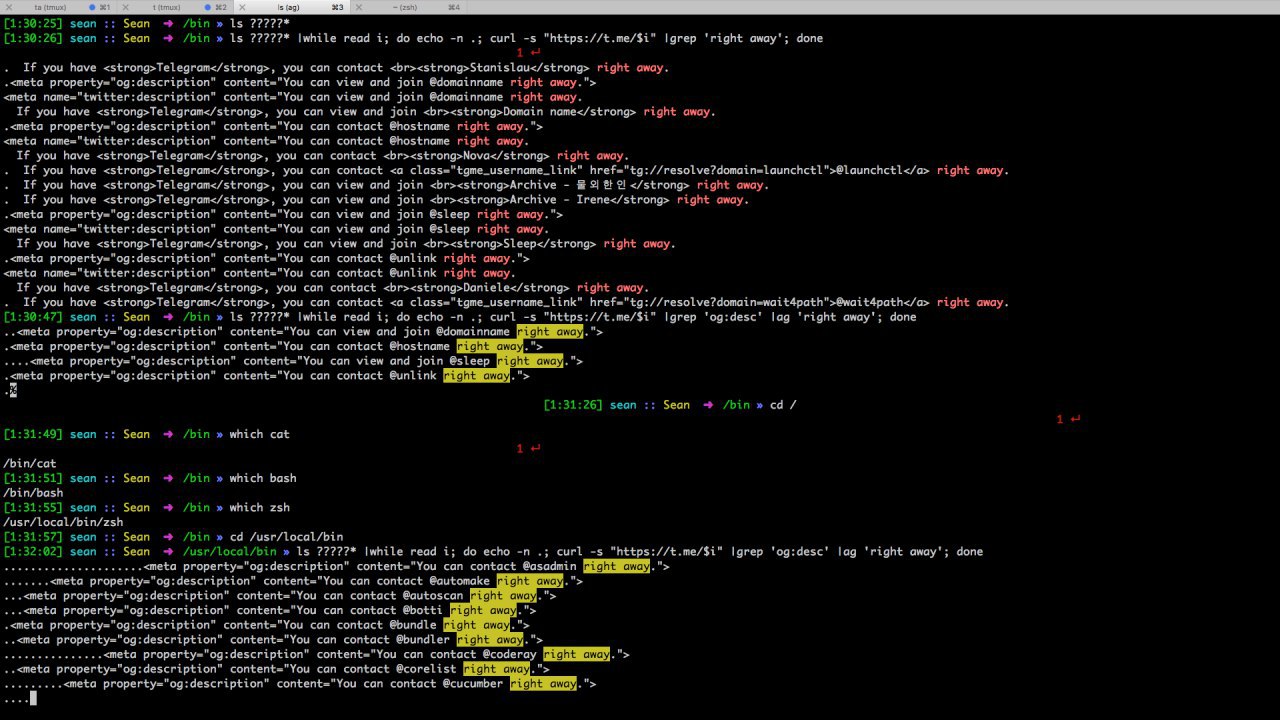Click '@automake' in the result line
1280x720 pixels.
[x=460, y=581]
